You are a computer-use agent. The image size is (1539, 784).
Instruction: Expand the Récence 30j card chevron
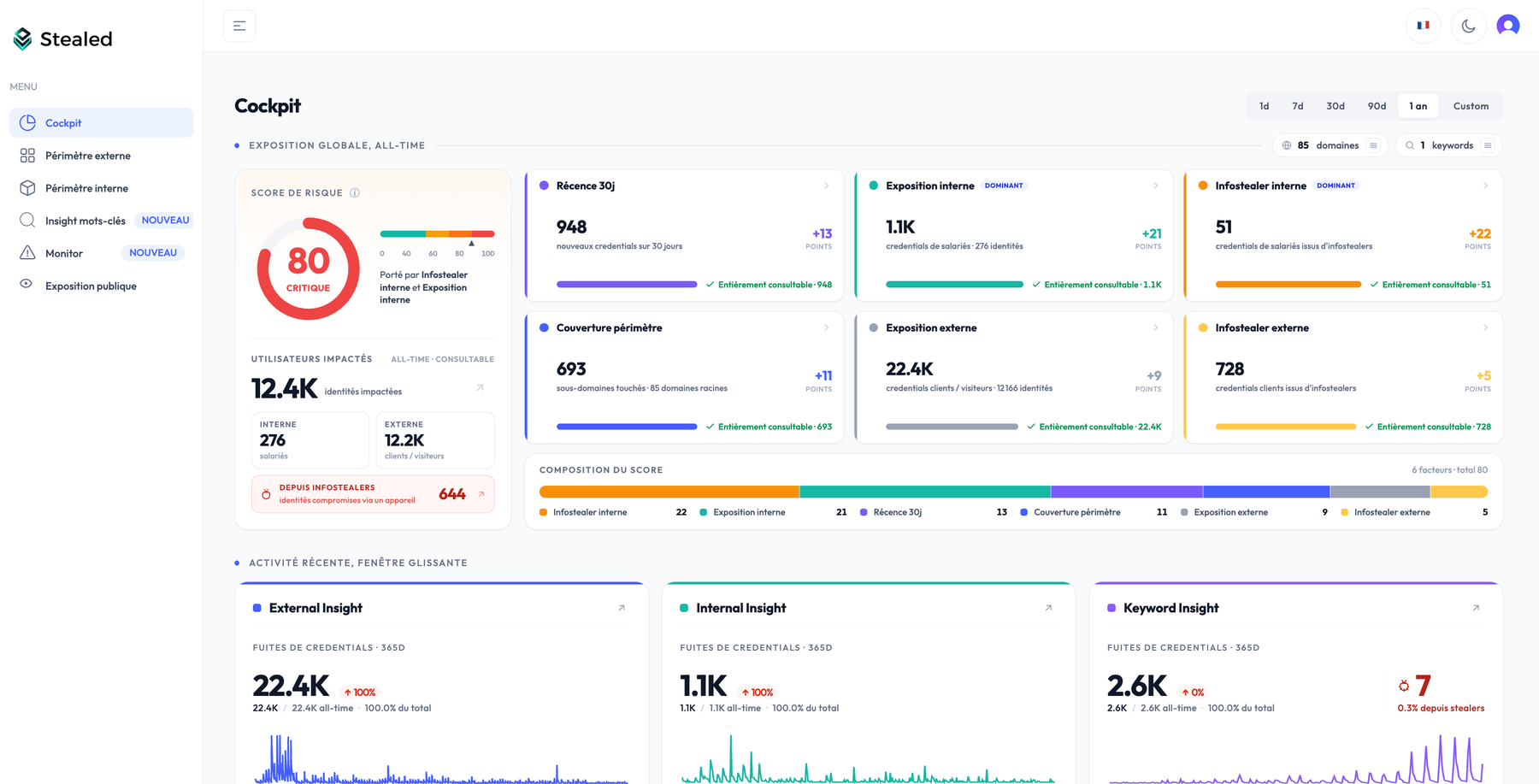click(826, 186)
